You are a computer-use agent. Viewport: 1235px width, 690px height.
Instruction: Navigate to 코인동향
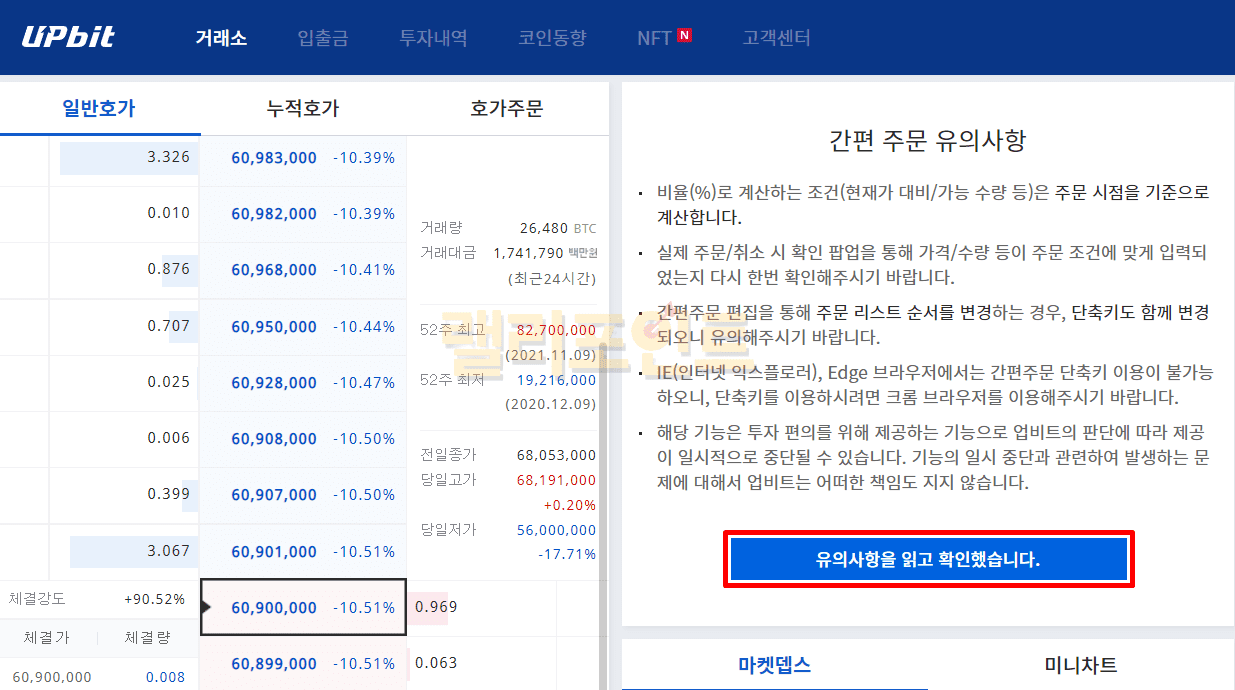[552, 38]
